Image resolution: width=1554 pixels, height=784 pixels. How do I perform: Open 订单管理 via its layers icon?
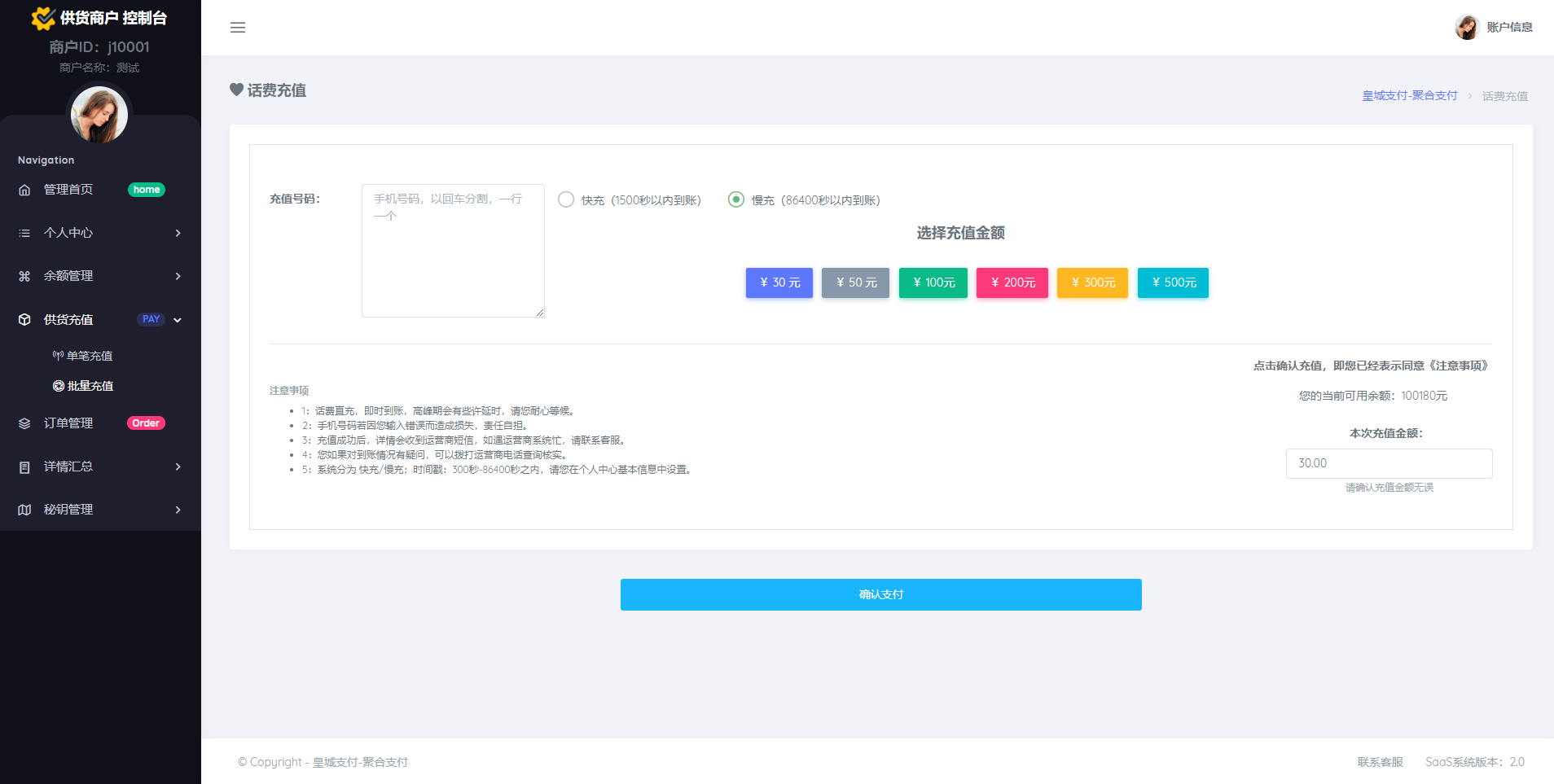[24, 423]
